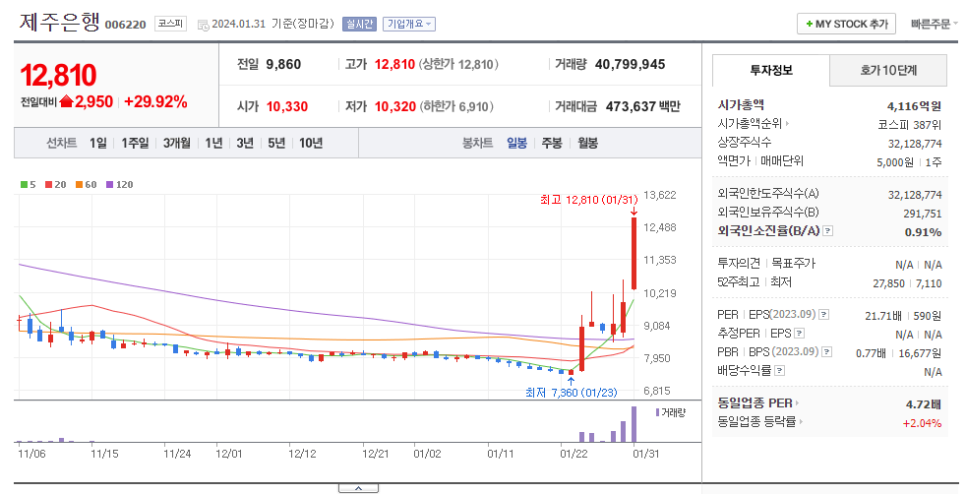Open help icon next to 추정PER EPS
Image resolution: width=966 pixels, height=494 pixels.
point(799,334)
